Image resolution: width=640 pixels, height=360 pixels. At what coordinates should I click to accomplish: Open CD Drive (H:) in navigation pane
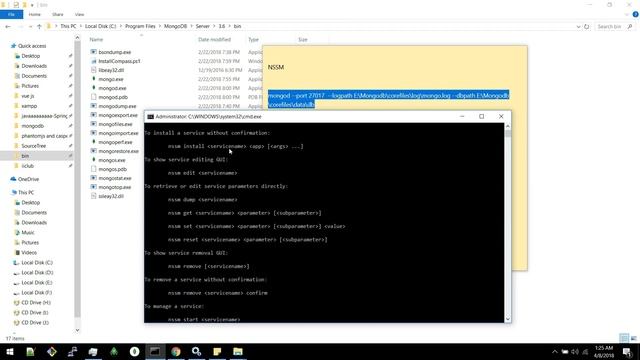click(x=36, y=302)
